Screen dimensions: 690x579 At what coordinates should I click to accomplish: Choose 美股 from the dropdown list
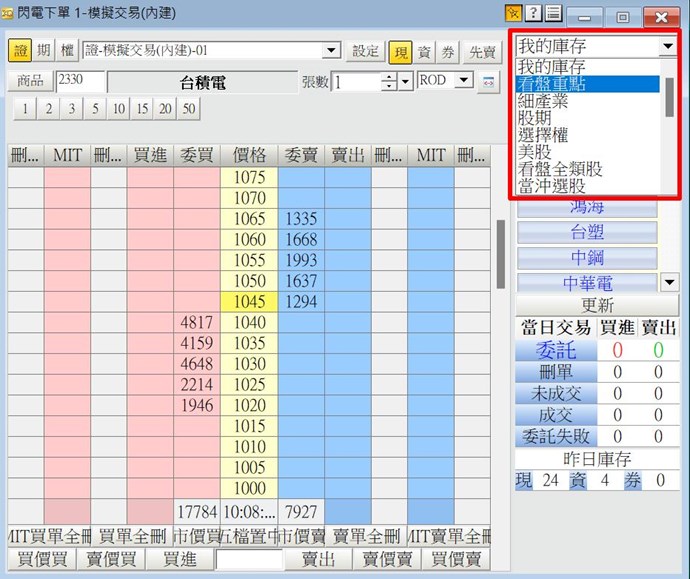coord(536,152)
